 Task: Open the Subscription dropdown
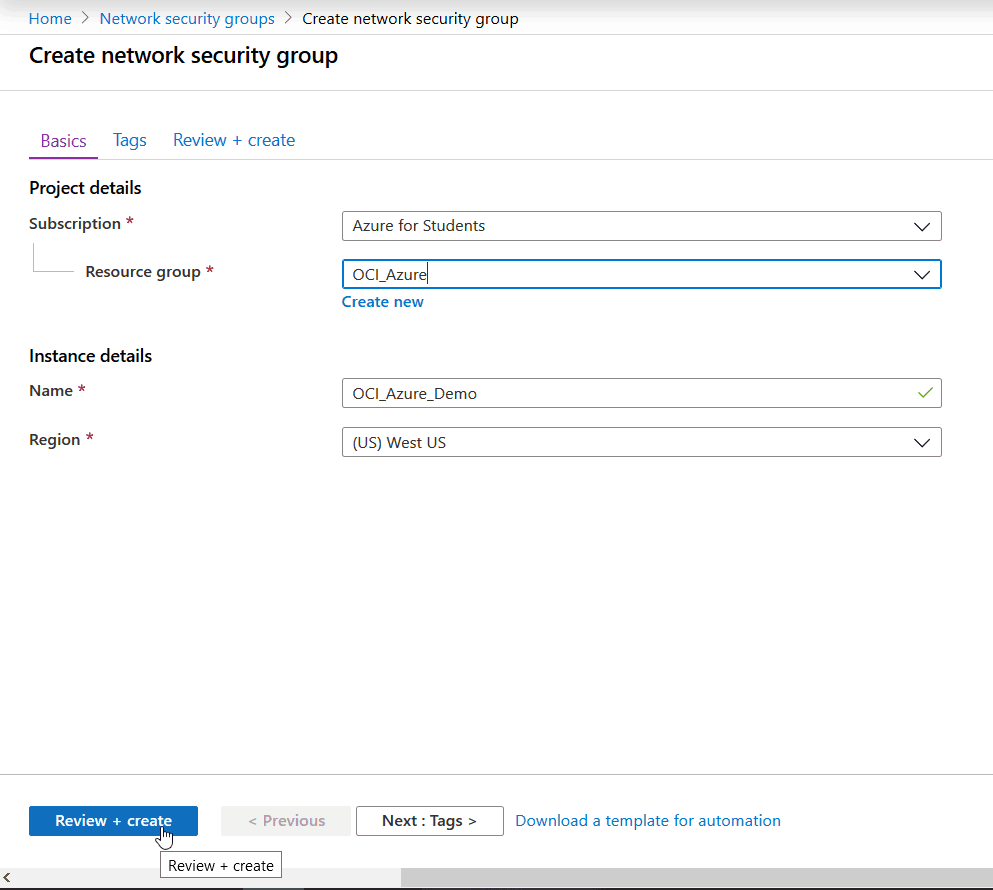[641, 226]
